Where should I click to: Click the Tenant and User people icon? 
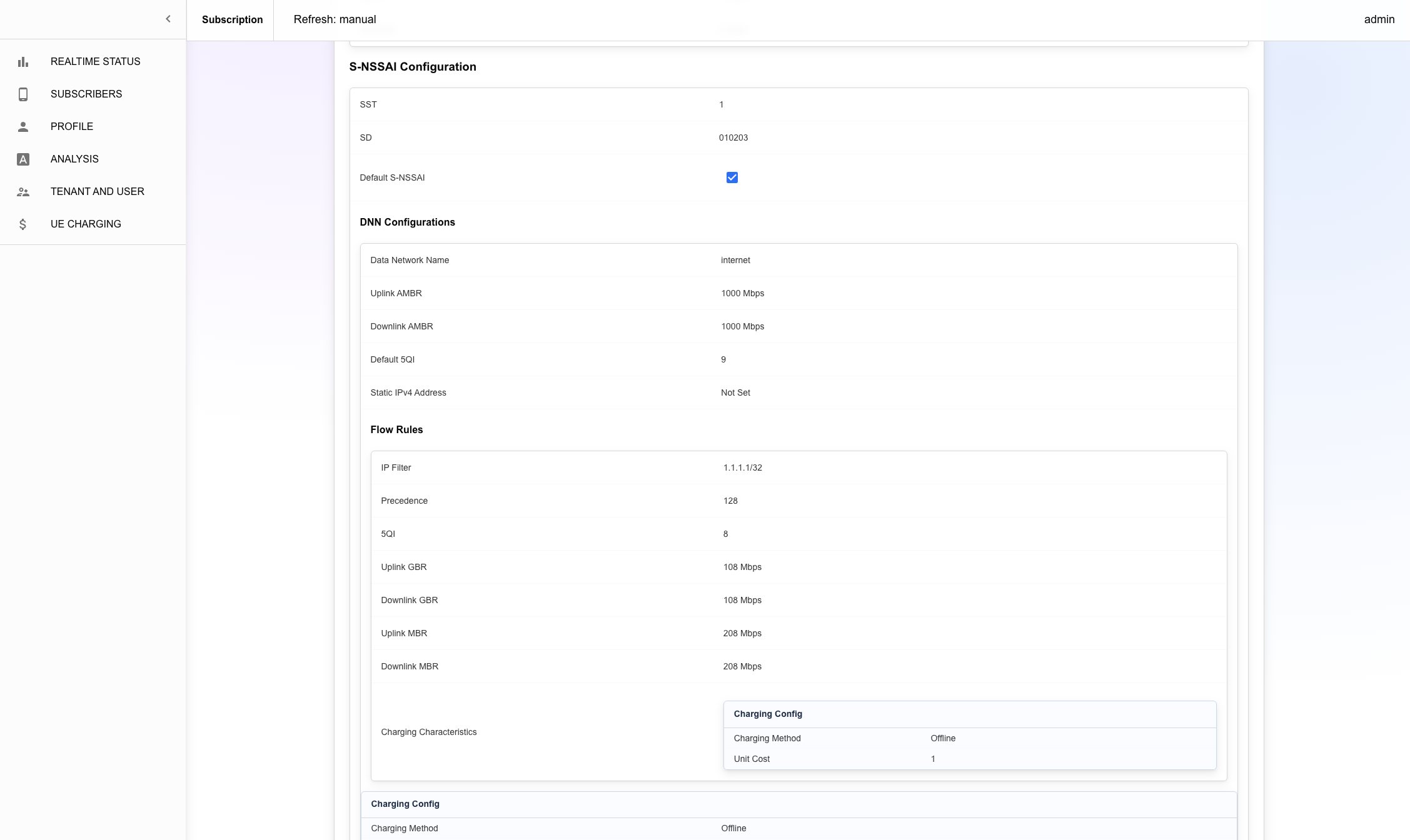(23, 192)
